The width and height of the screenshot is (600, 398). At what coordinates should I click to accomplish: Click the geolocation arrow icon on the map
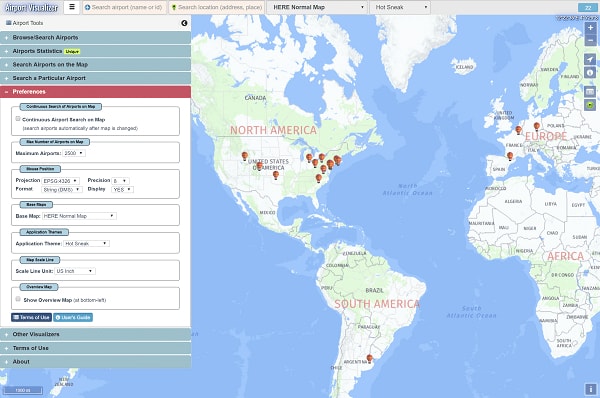(590, 59)
